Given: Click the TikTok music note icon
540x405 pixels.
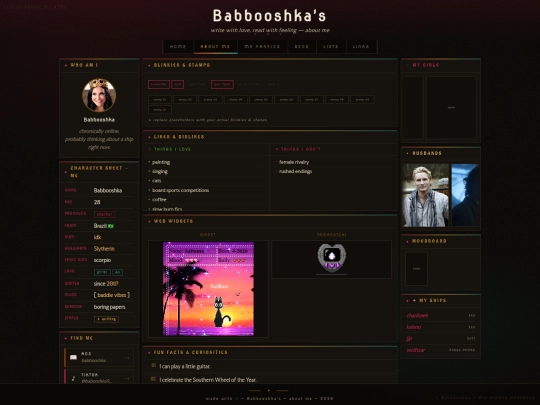Looking at the screenshot, I should pyautogui.click(x=73, y=378).
